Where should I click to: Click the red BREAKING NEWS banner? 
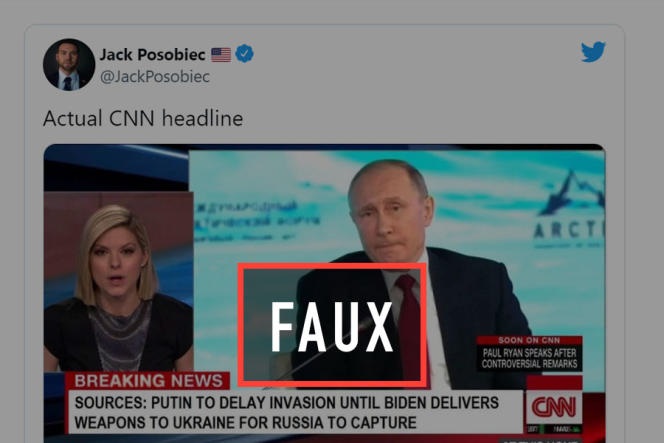[x=148, y=381]
